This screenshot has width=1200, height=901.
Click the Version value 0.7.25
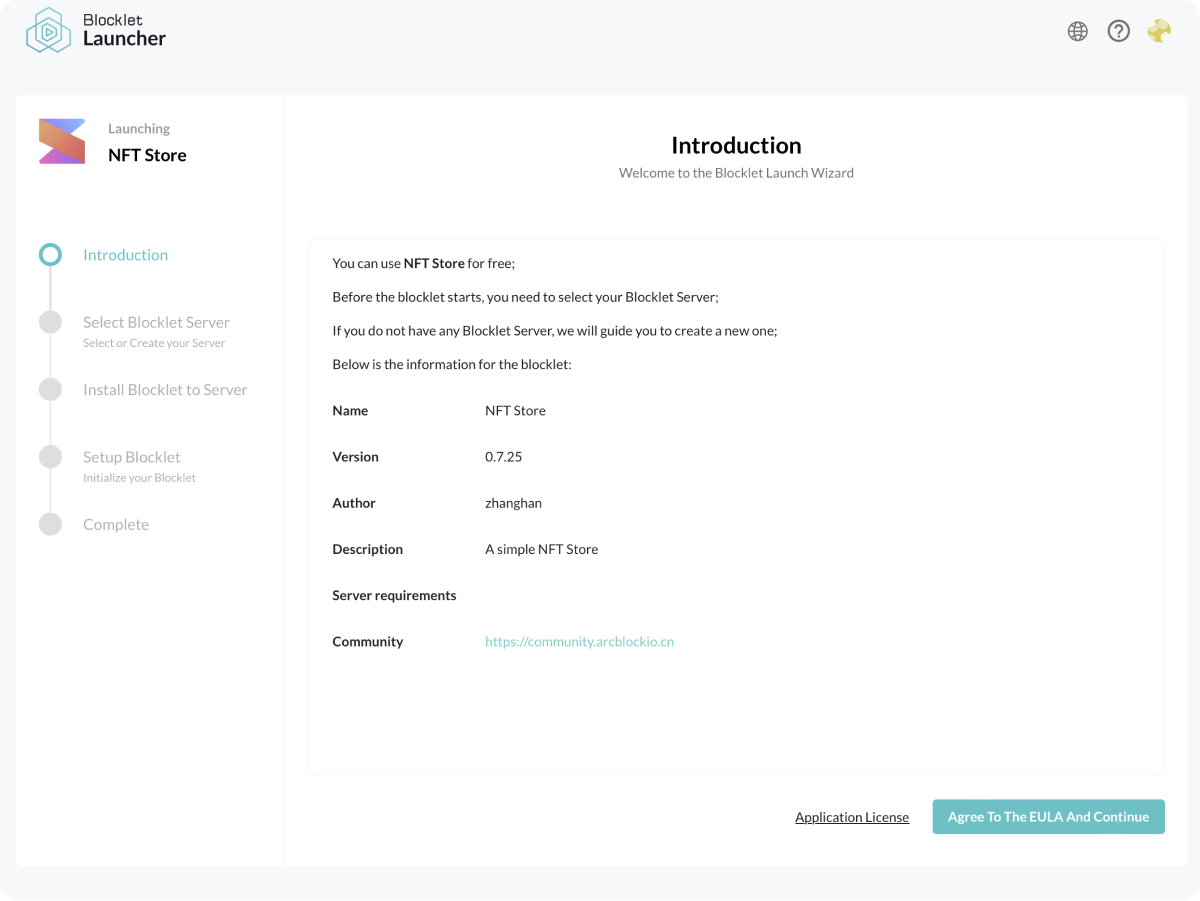(x=502, y=456)
